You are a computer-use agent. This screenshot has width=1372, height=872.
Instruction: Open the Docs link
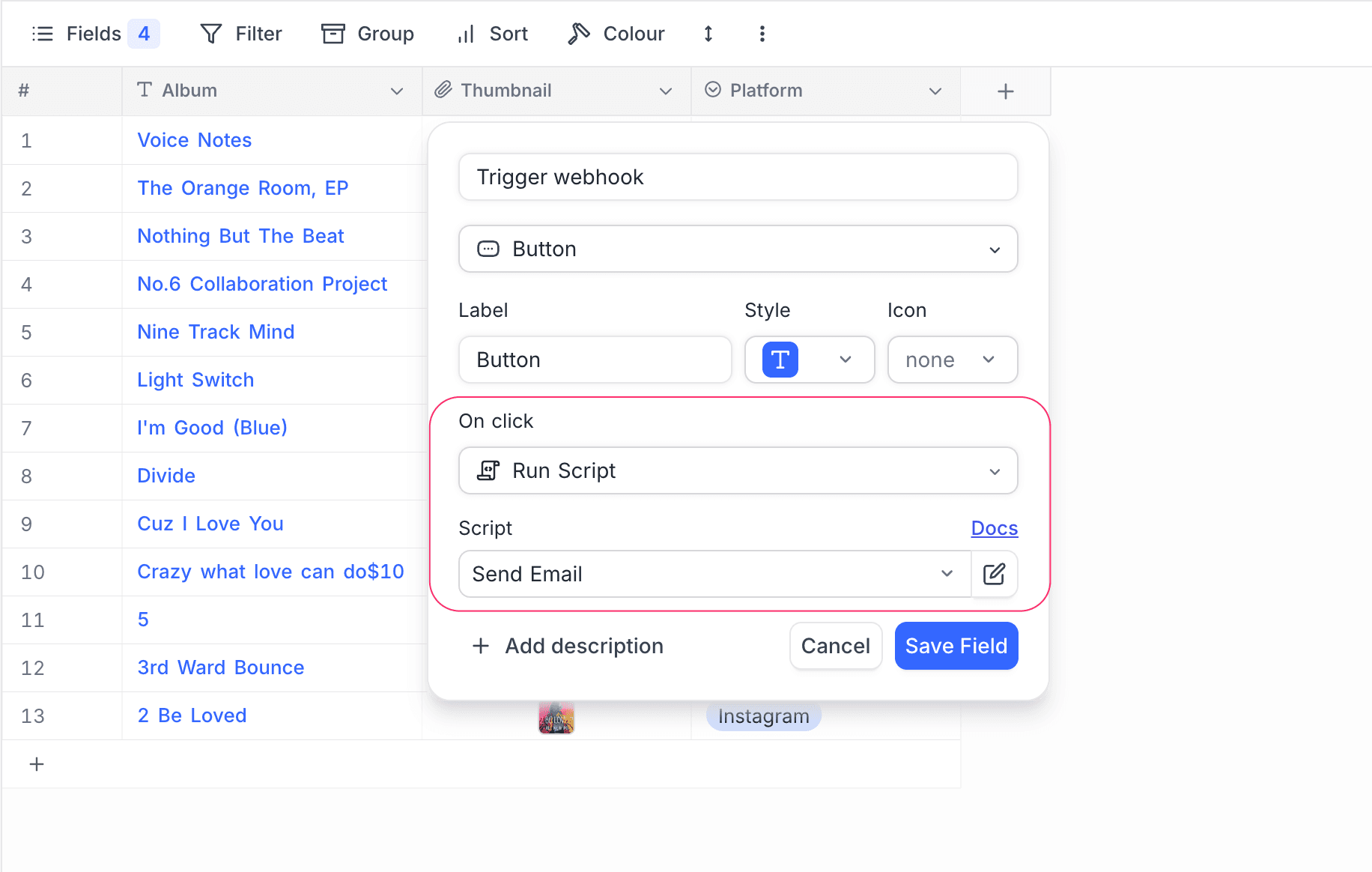point(994,528)
